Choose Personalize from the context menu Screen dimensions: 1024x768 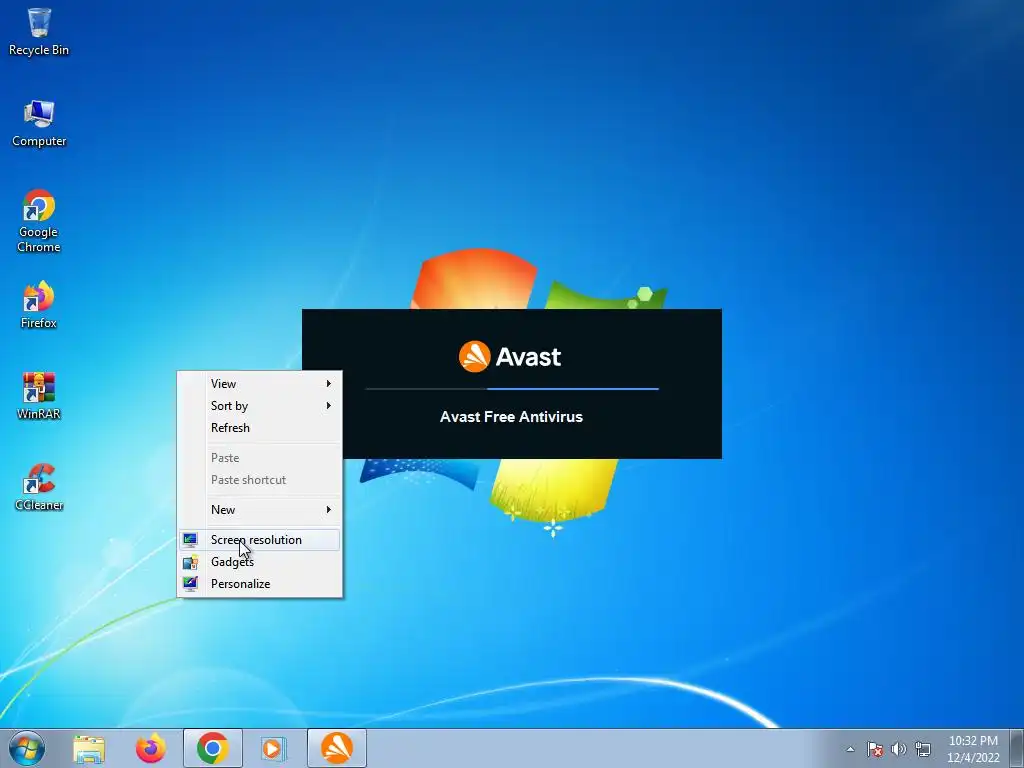(260, 584)
